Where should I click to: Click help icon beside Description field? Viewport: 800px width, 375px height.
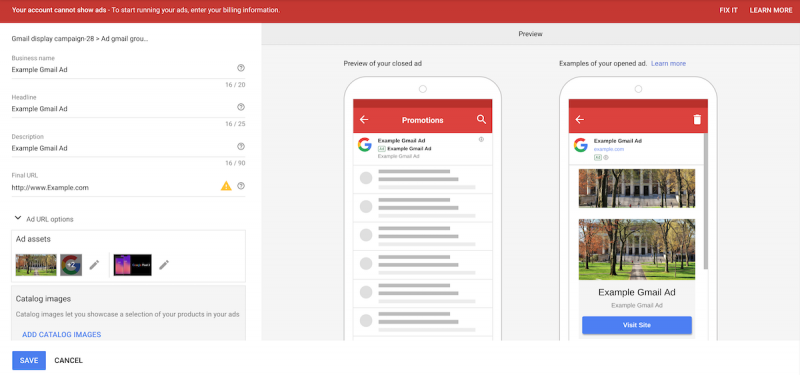coord(241,146)
